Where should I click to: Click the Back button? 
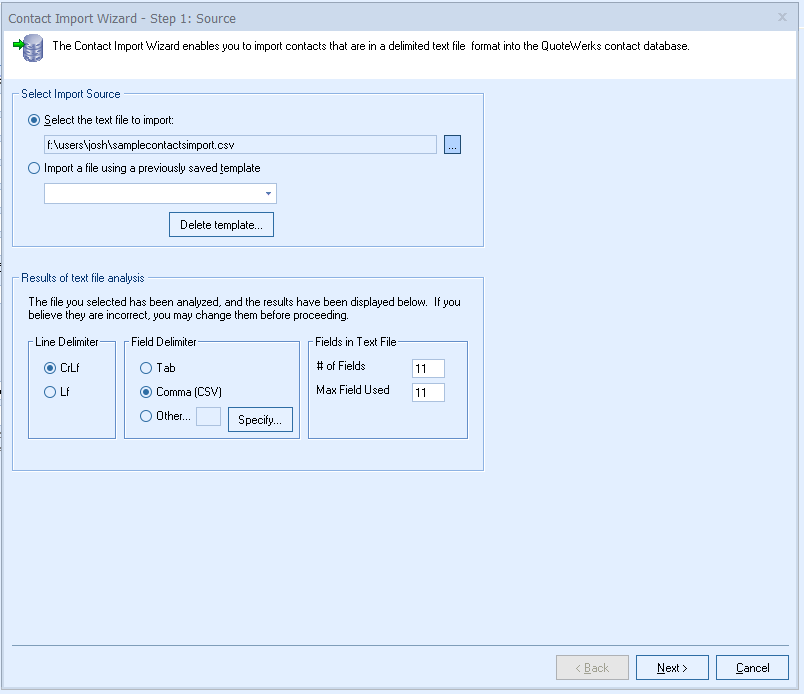592,668
